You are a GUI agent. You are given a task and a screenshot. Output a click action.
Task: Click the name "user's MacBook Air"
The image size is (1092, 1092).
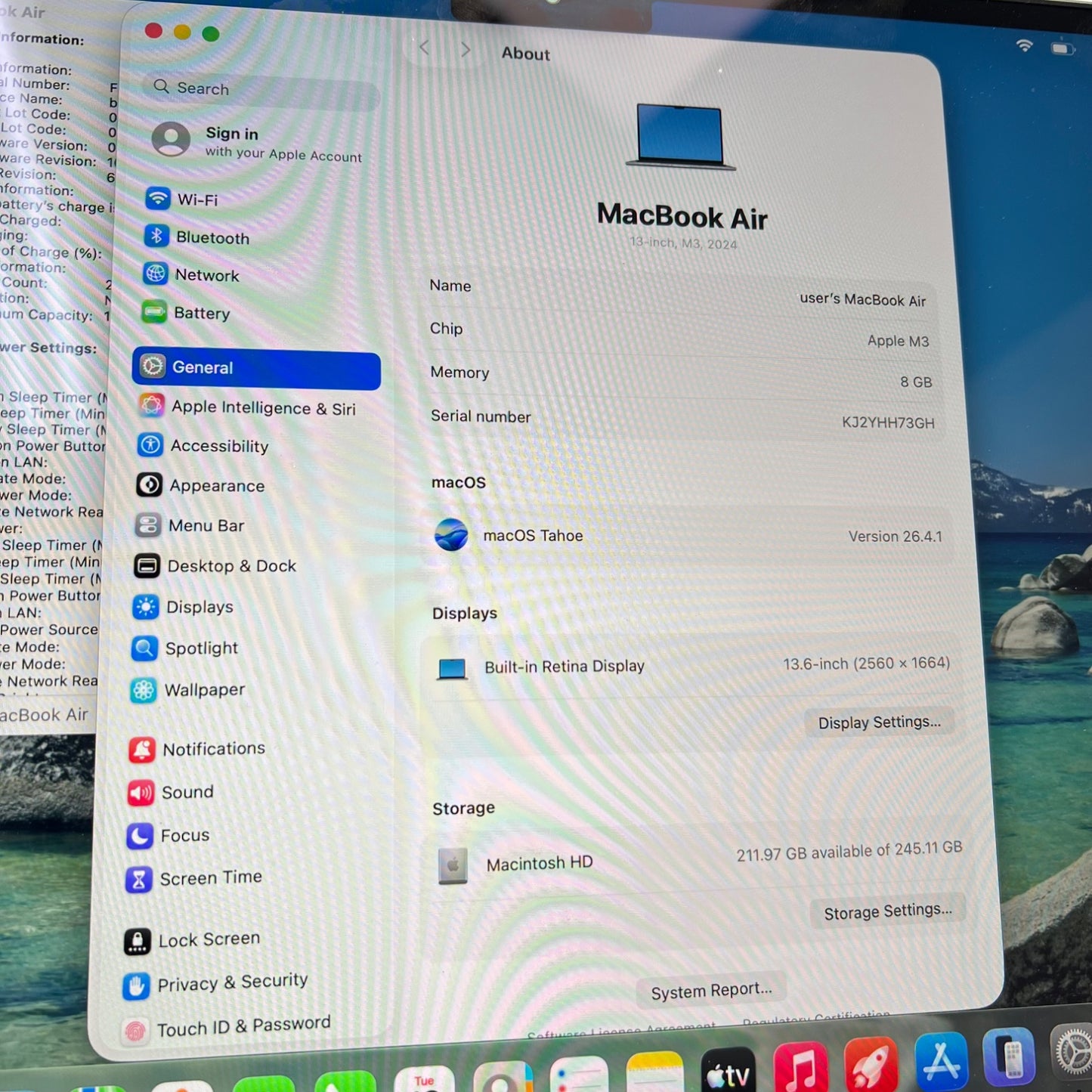click(x=862, y=299)
